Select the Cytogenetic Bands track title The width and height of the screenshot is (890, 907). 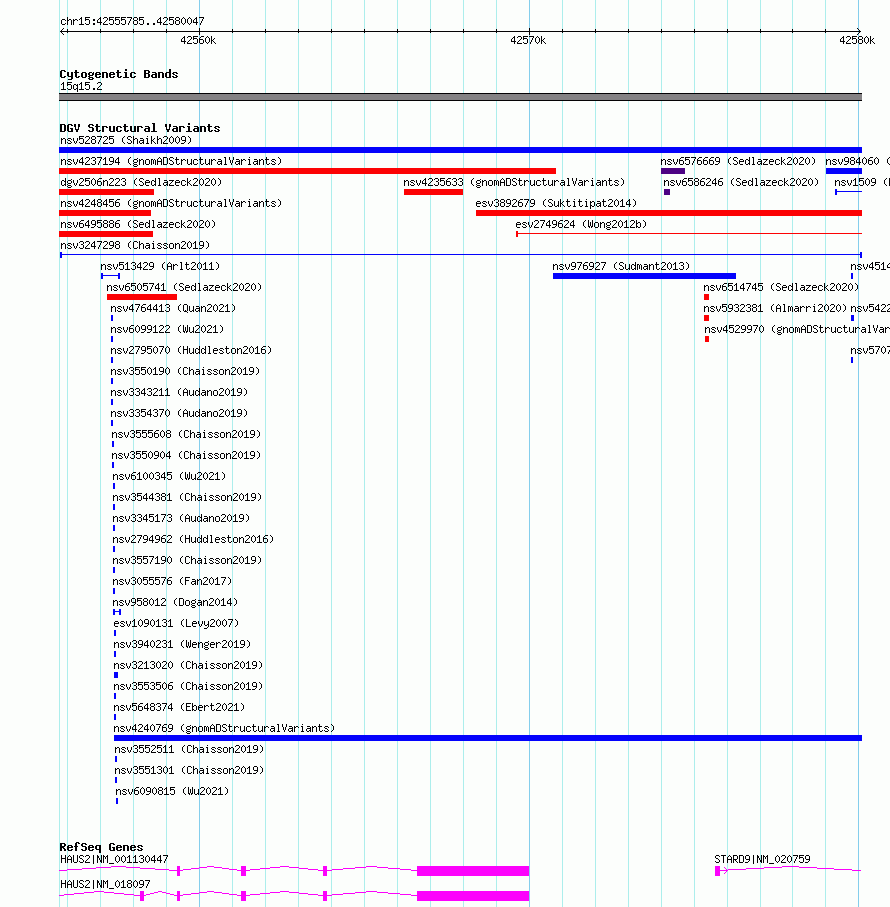[119, 74]
